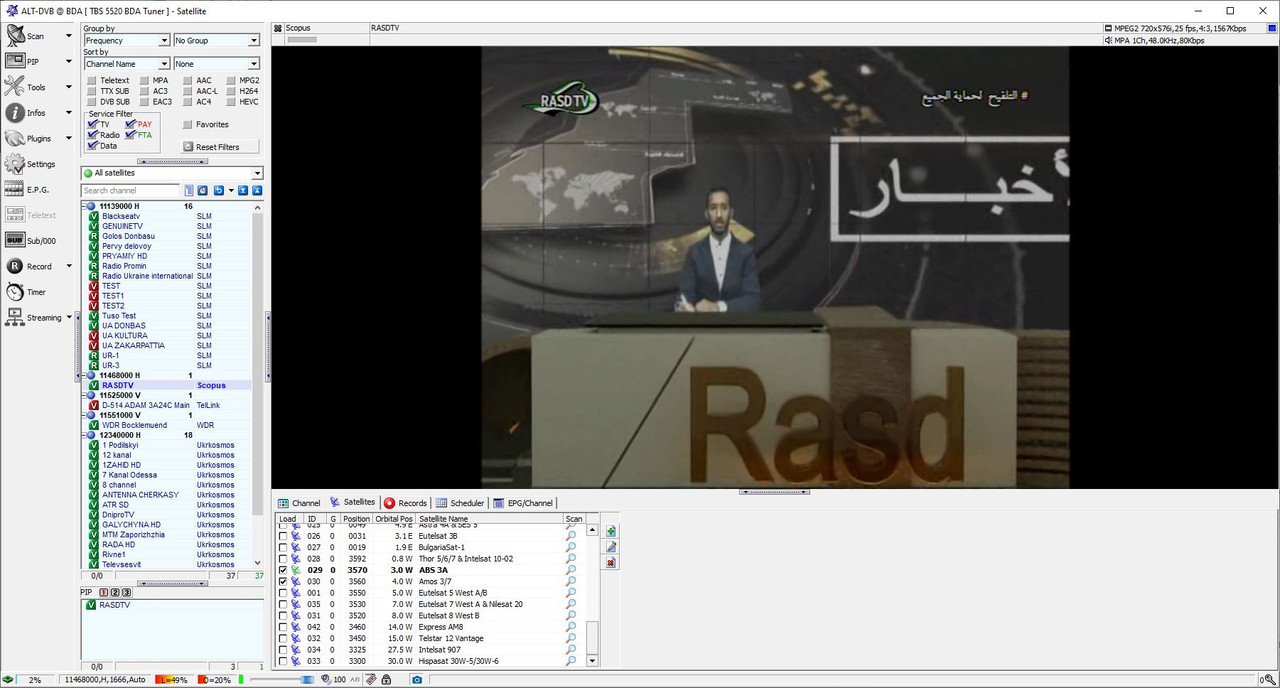Enable the HEVC filter checkbox
1280x688 pixels.
[231, 102]
